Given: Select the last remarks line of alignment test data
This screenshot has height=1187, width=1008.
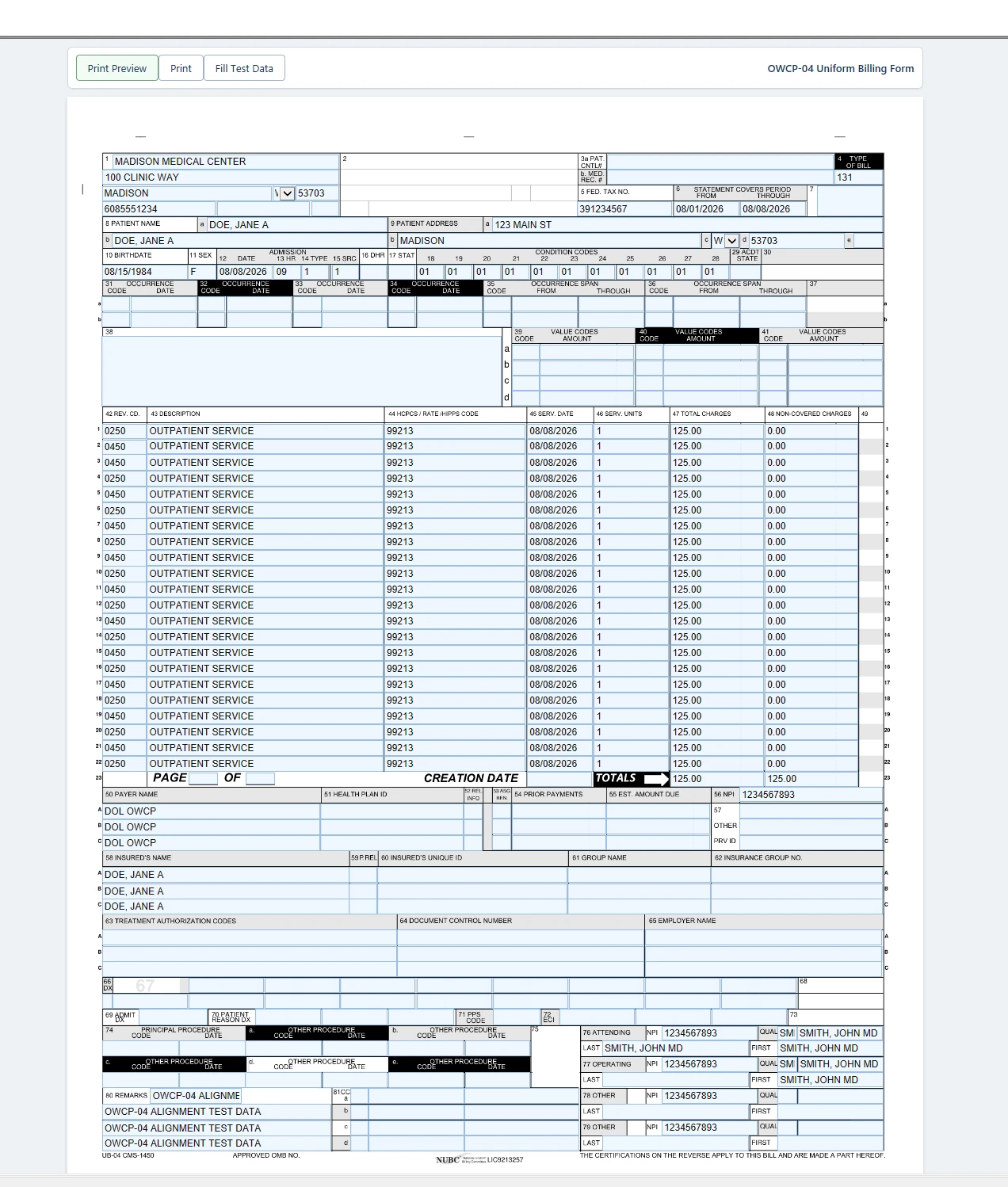Looking at the screenshot, I should pos(216,1143).
